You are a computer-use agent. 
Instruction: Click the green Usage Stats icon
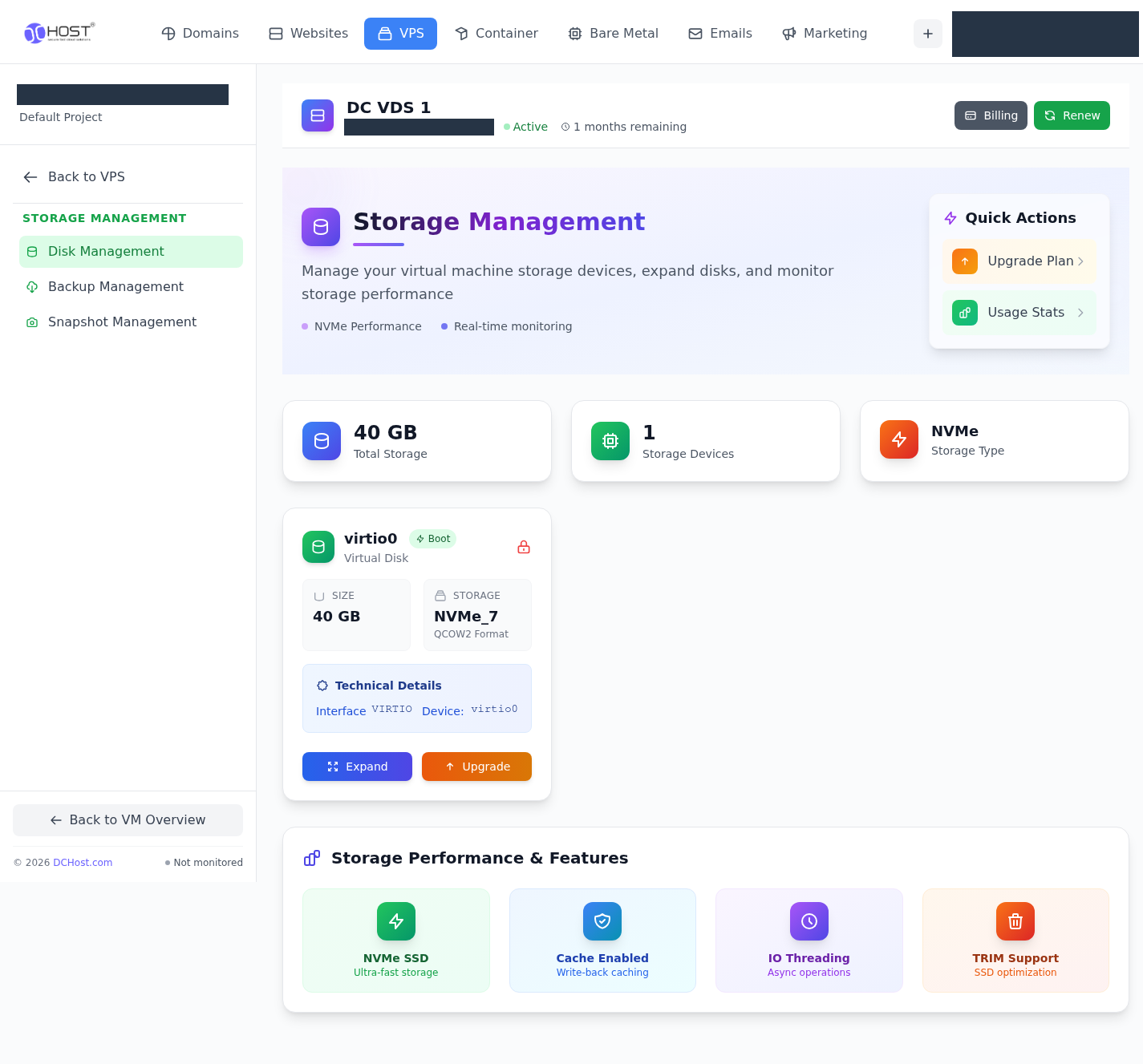pos(965,313)
